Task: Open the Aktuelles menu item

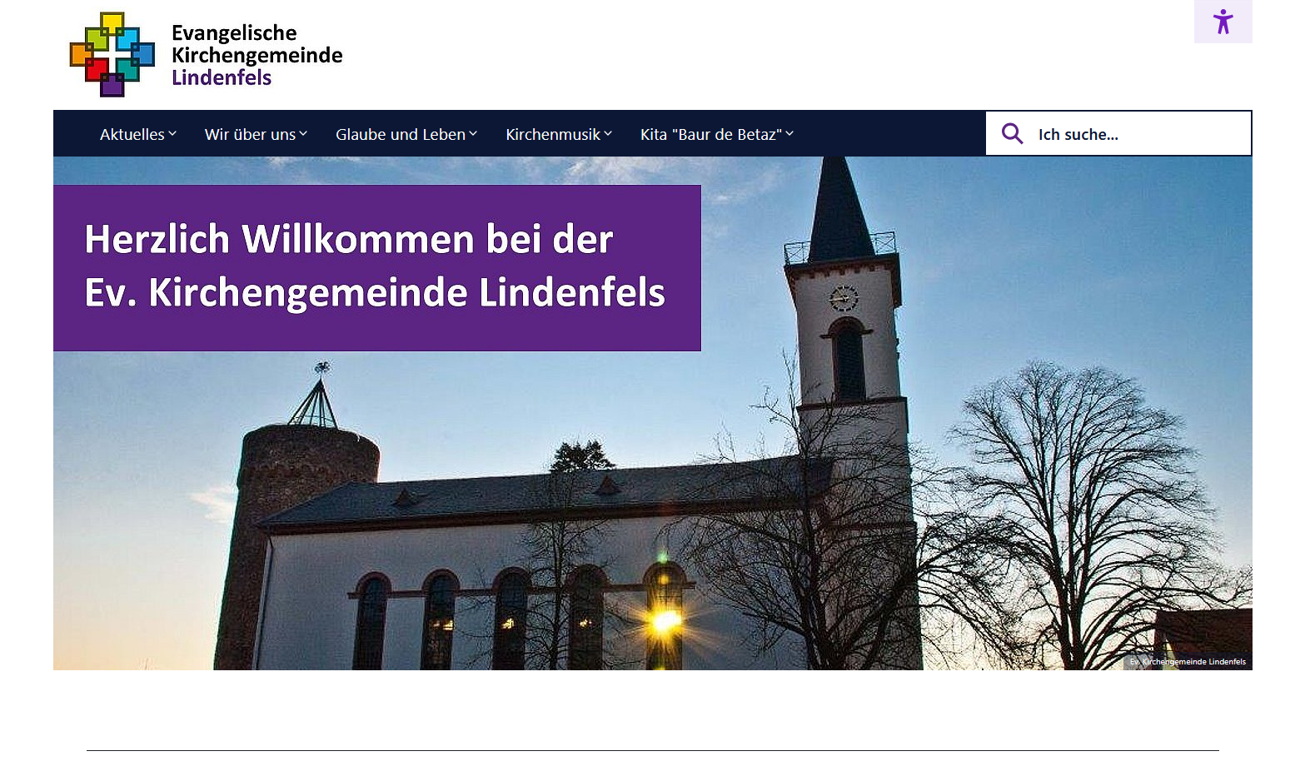Action: click(132, 134)
